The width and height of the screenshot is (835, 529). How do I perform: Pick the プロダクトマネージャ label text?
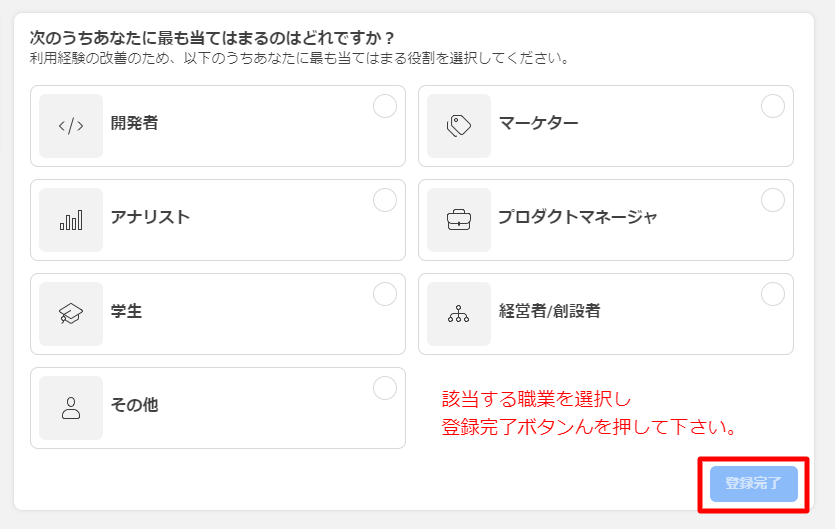[x=578, y=217]
